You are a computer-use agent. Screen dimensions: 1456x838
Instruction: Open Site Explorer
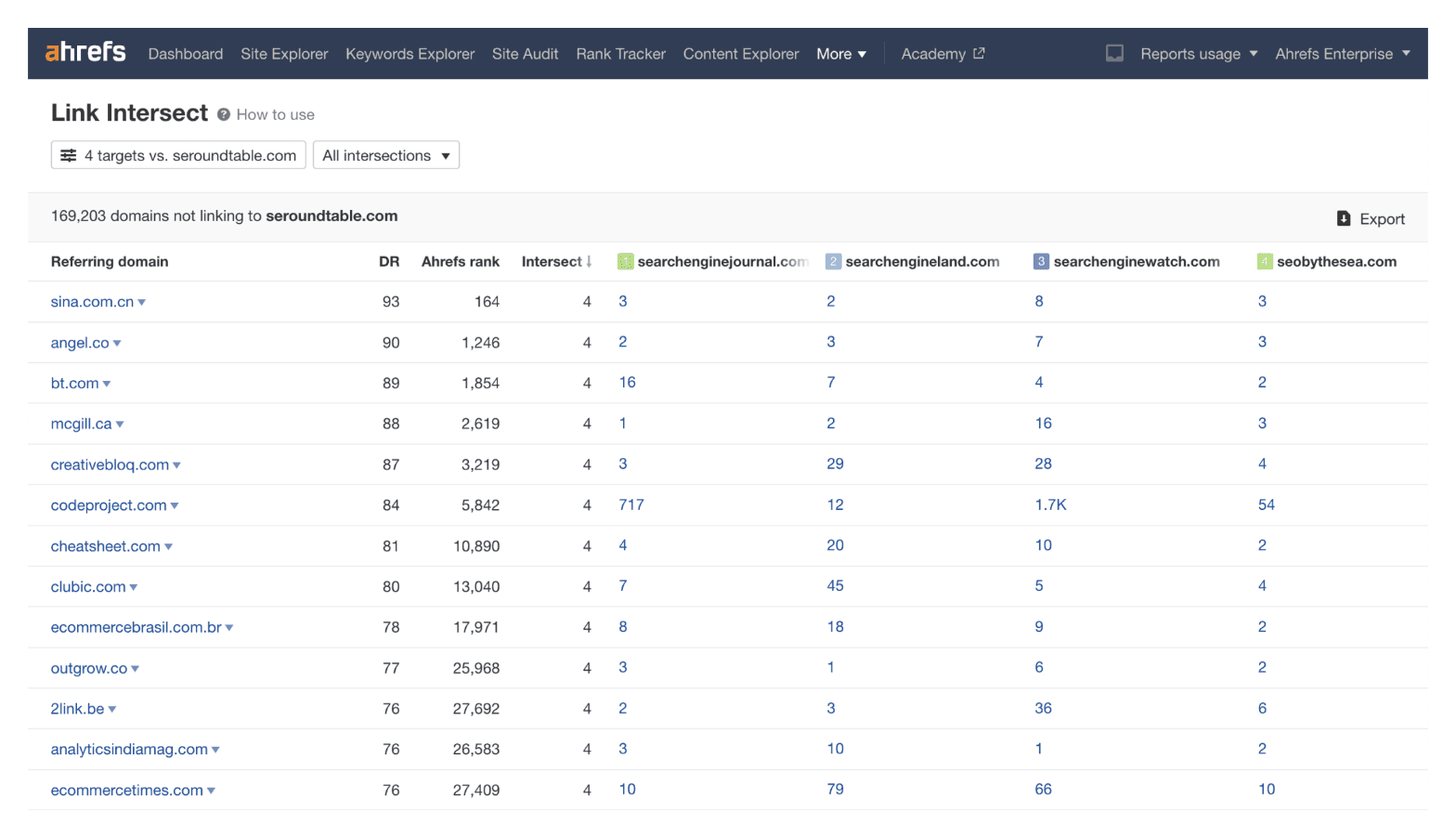284,54
